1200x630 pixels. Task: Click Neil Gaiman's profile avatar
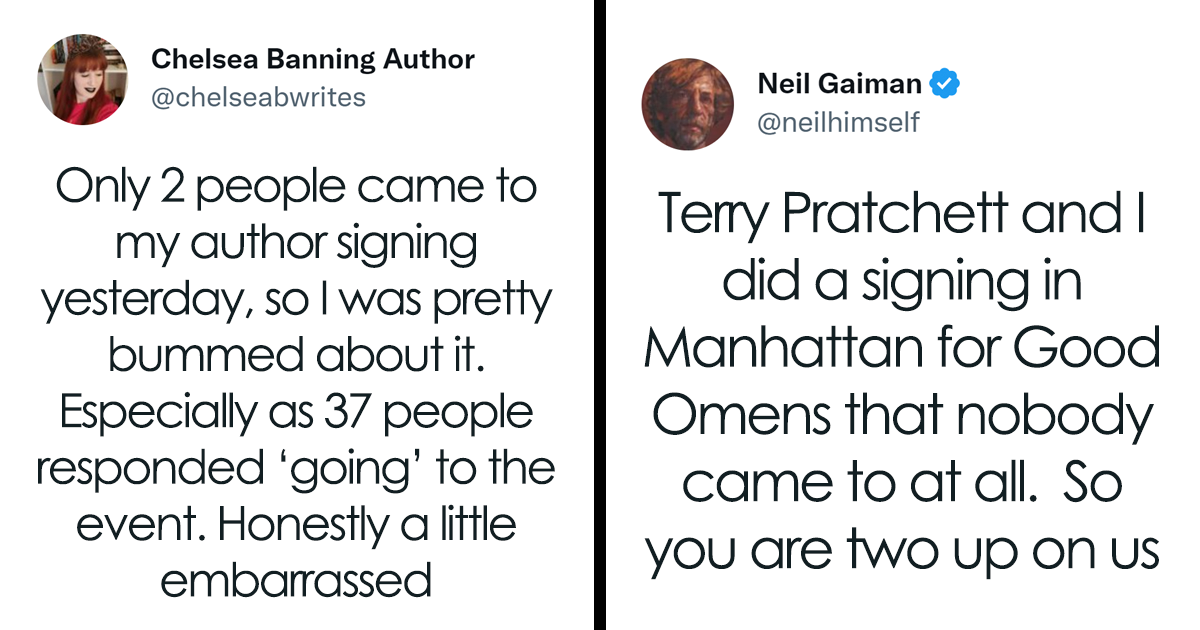coord(687,104)
